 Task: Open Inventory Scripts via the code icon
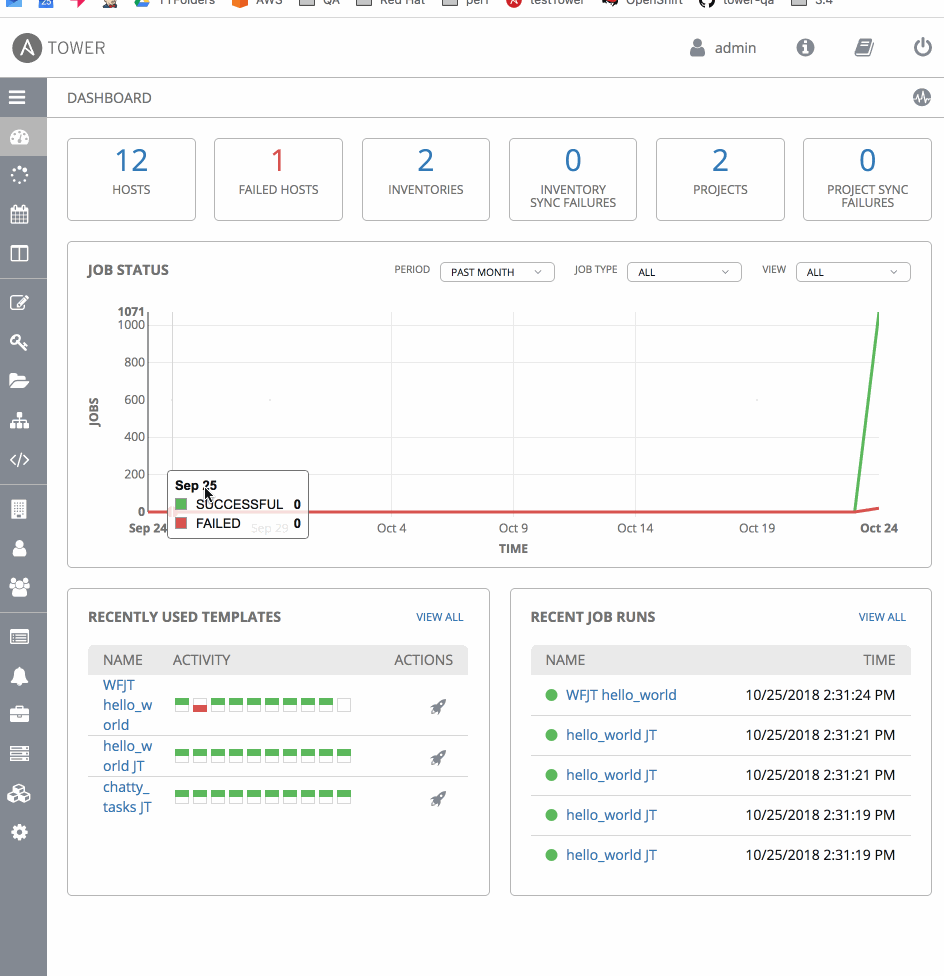click(x=23, y=459)
